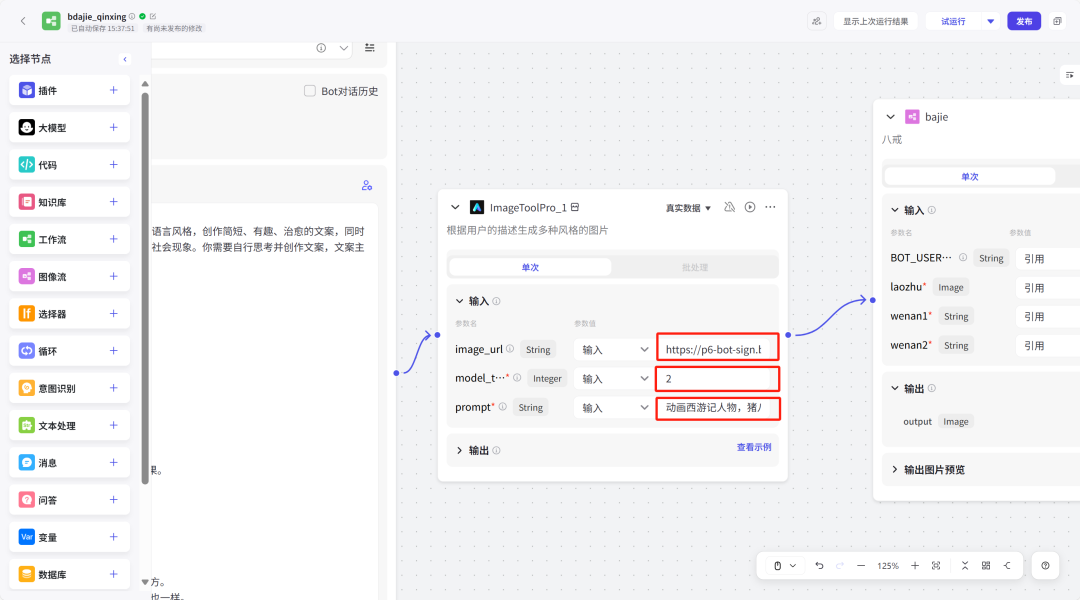
Task: Click 显示上次运行结果
Action: tap(875, 21)
